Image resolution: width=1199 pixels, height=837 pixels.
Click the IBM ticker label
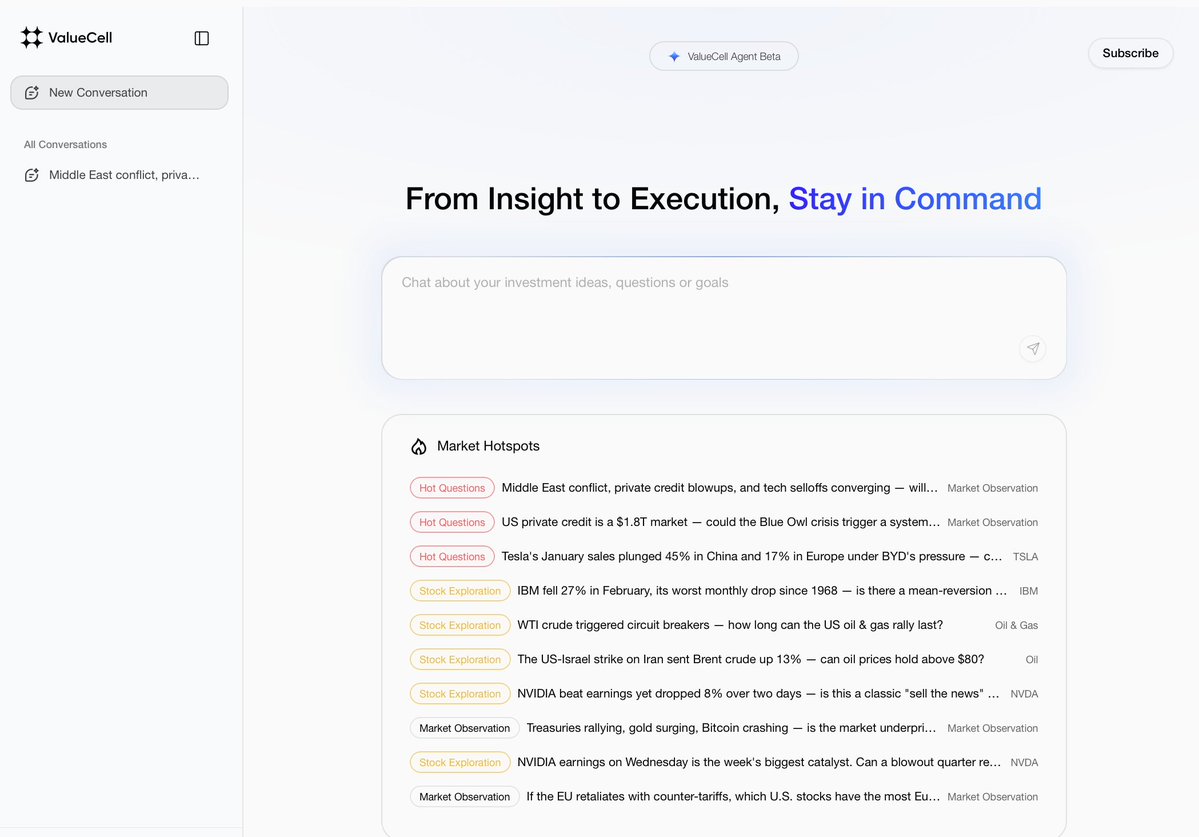tap(1028, 592)
